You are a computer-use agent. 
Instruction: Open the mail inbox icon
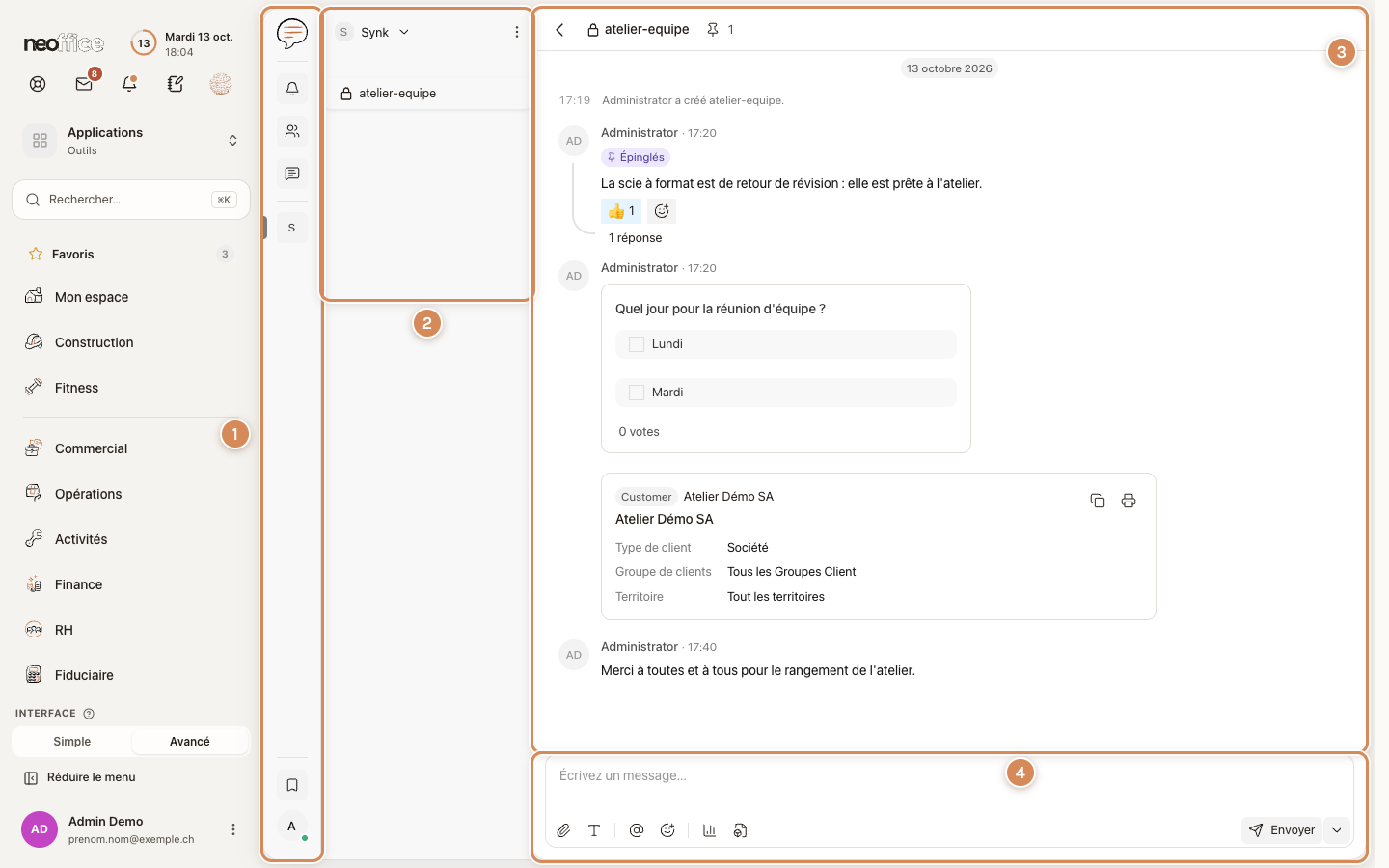(84, 84)
